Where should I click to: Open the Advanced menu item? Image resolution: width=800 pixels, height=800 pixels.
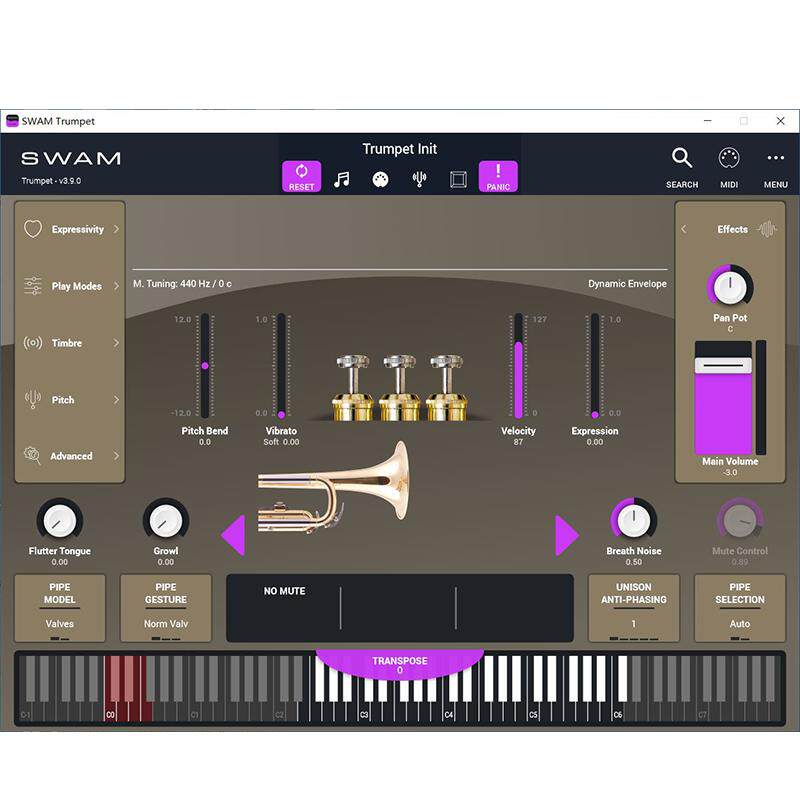coord(70,456)
